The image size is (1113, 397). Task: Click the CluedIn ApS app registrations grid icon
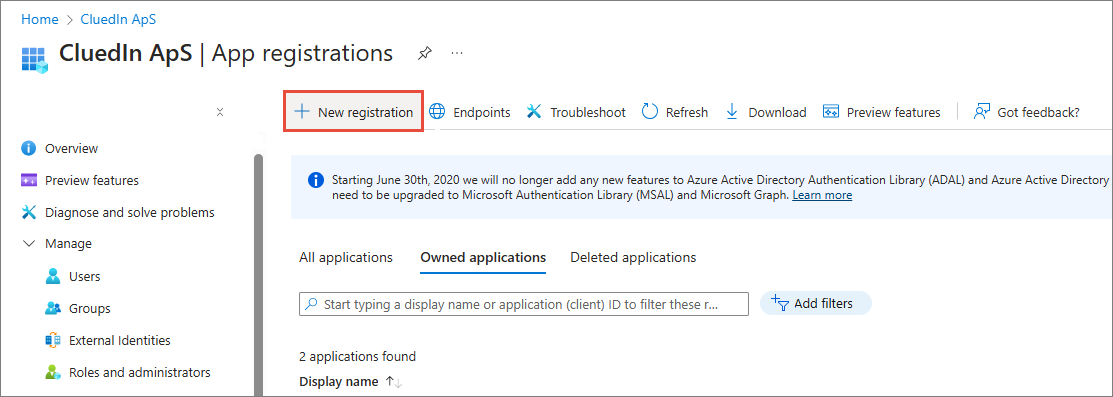coord(33,60)
